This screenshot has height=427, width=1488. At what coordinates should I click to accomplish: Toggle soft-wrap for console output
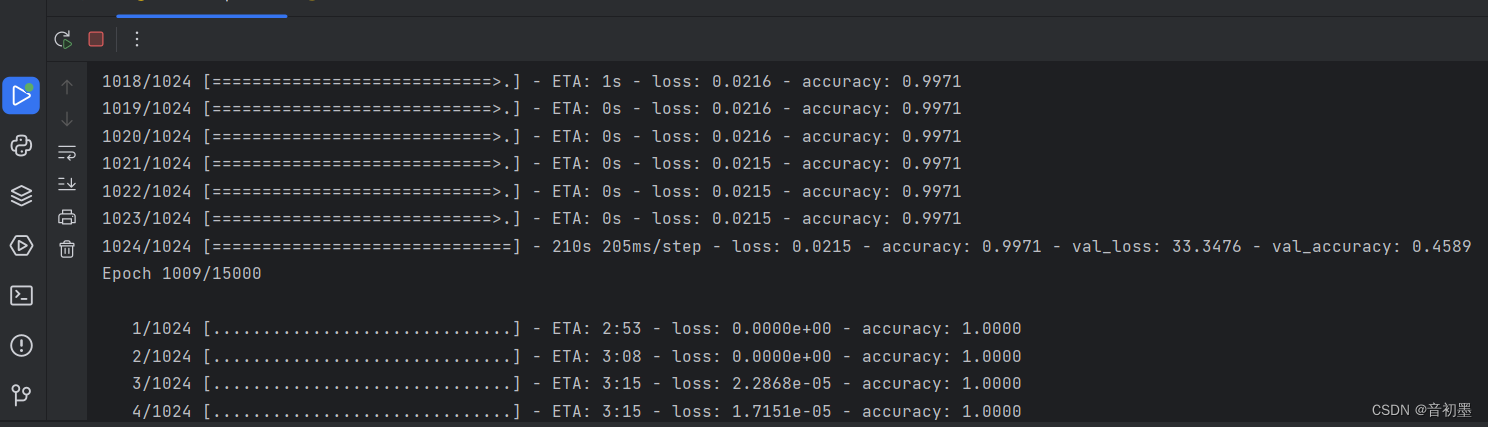tap(67, 152)
